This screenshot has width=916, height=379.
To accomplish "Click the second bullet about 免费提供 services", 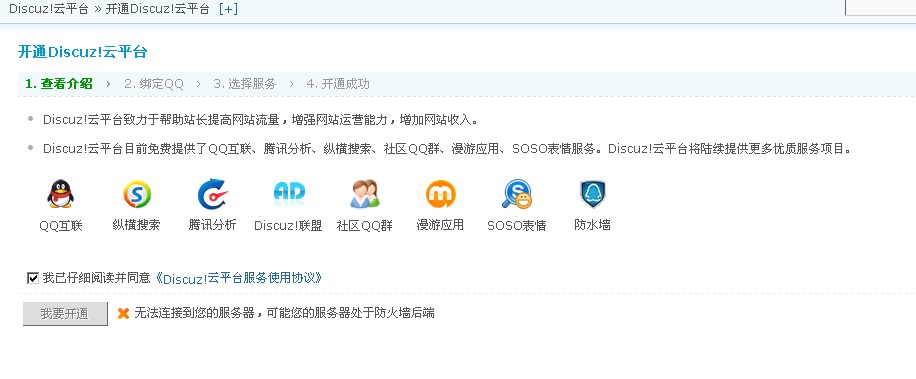I will pyautogui.click(x=447, y=149).
